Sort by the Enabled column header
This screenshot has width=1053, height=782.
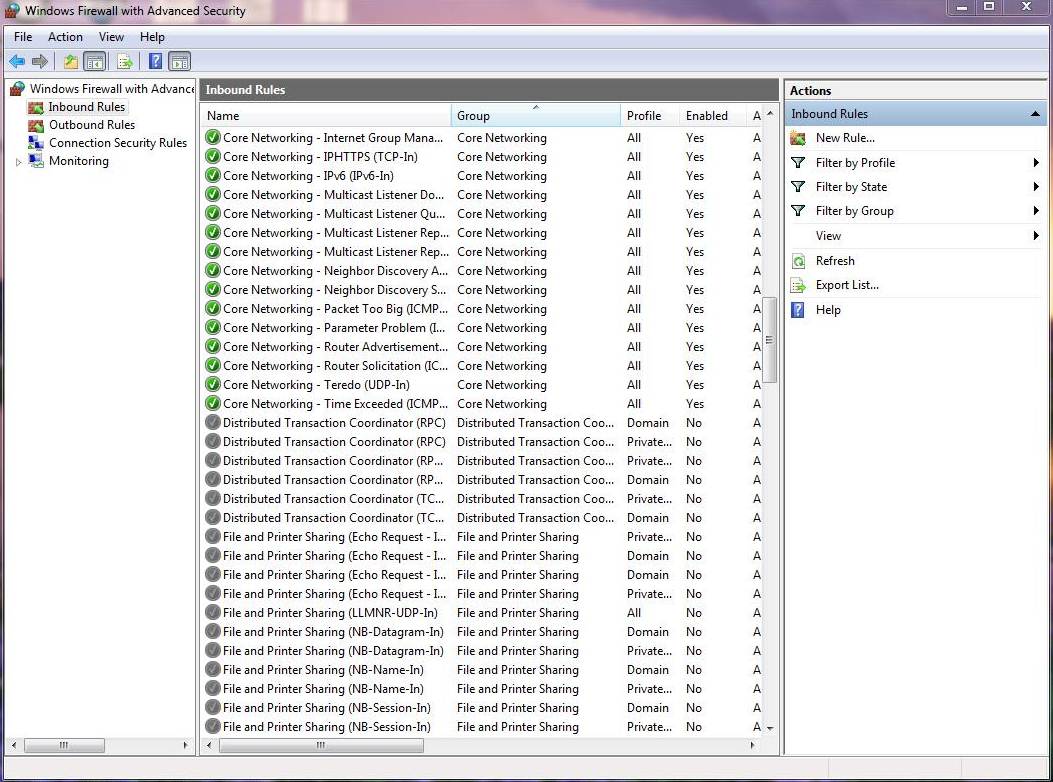[713, 116]
